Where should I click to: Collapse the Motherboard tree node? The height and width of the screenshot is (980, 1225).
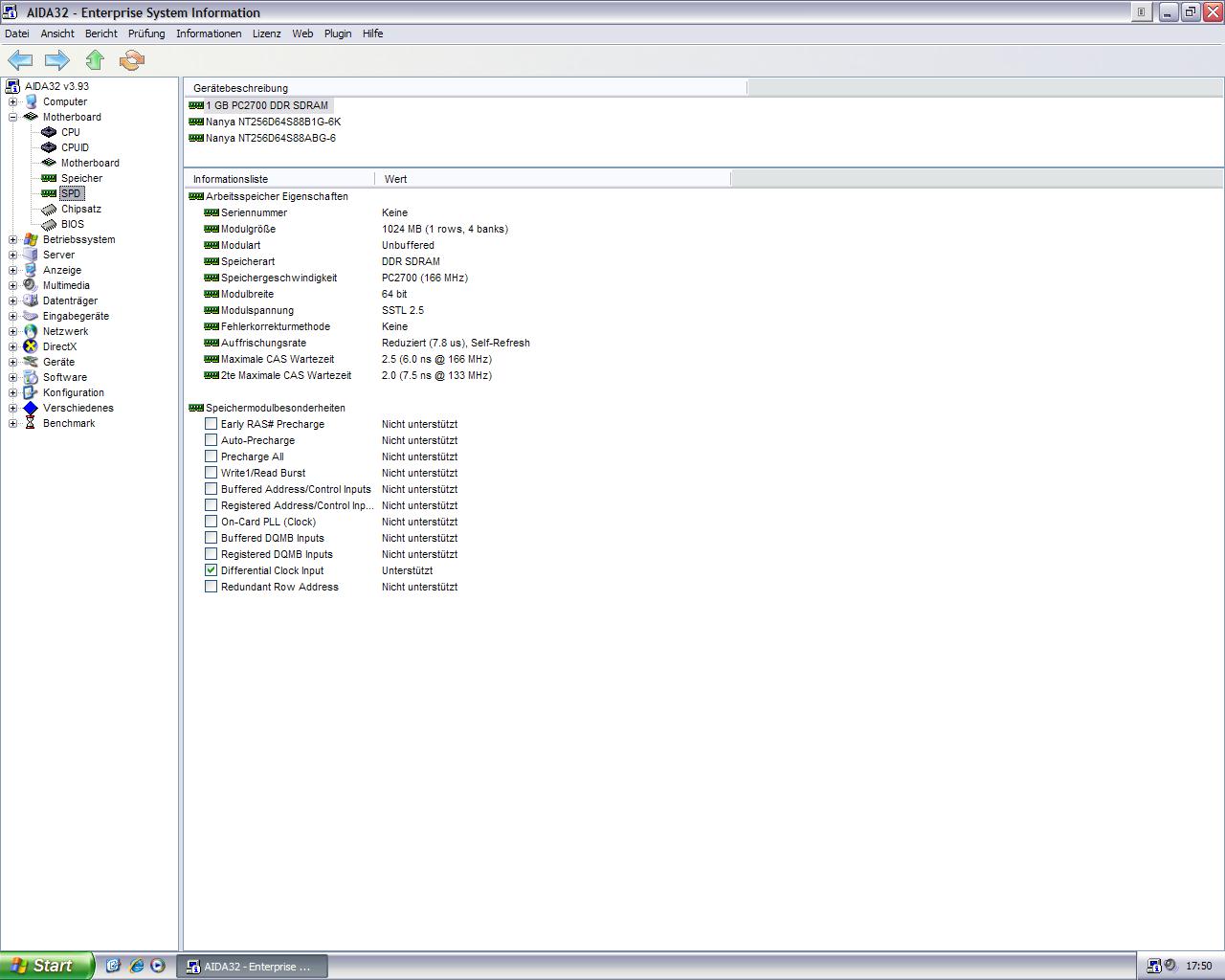tap(13, 117)
